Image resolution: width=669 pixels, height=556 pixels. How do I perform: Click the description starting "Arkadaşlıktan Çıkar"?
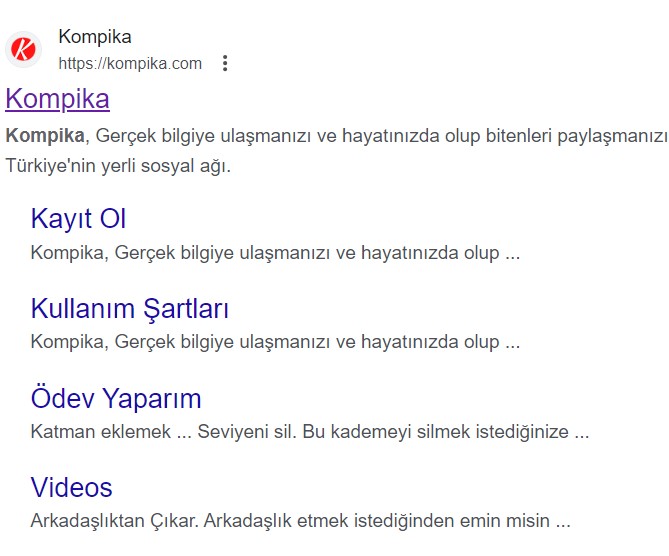pyautogui.click(x=300, y=521)
